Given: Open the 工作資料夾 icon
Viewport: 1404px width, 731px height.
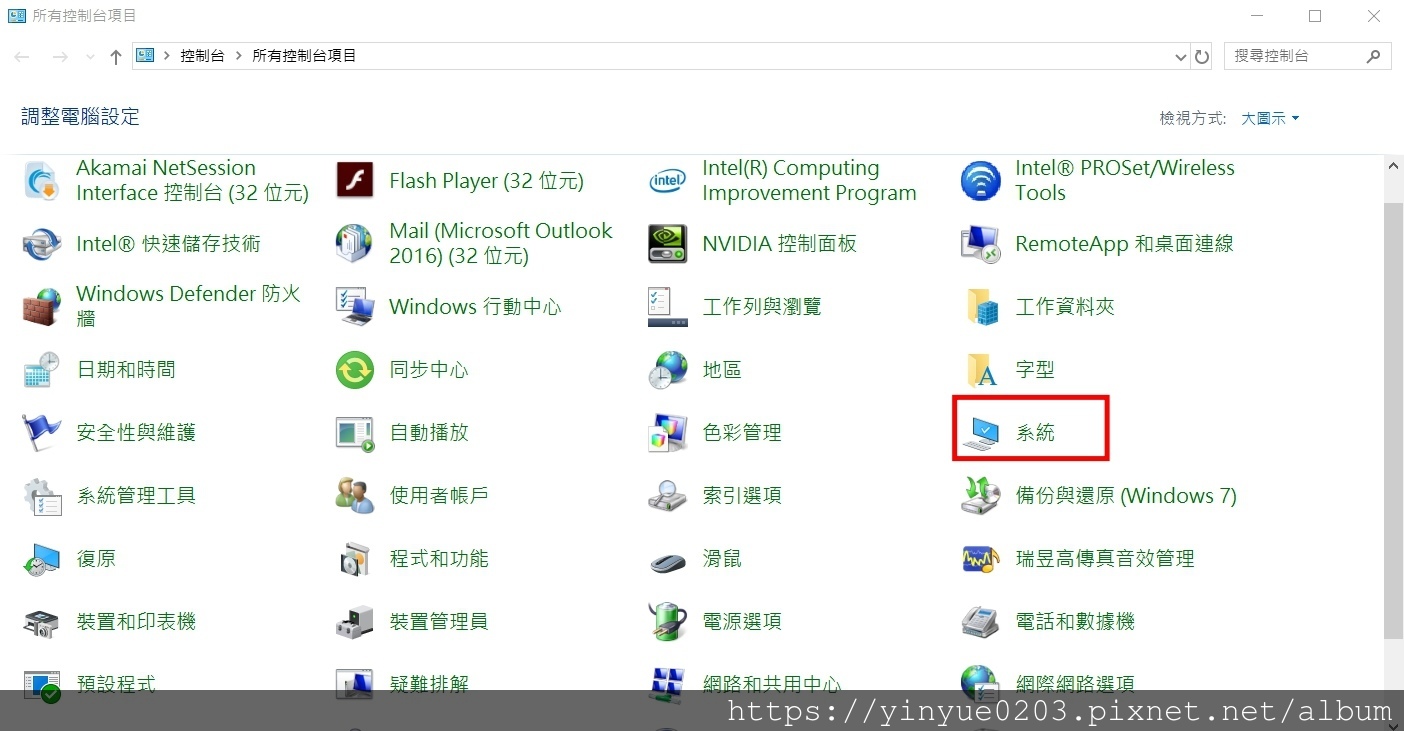Looking at the screenshot, I should pos(981,307).
